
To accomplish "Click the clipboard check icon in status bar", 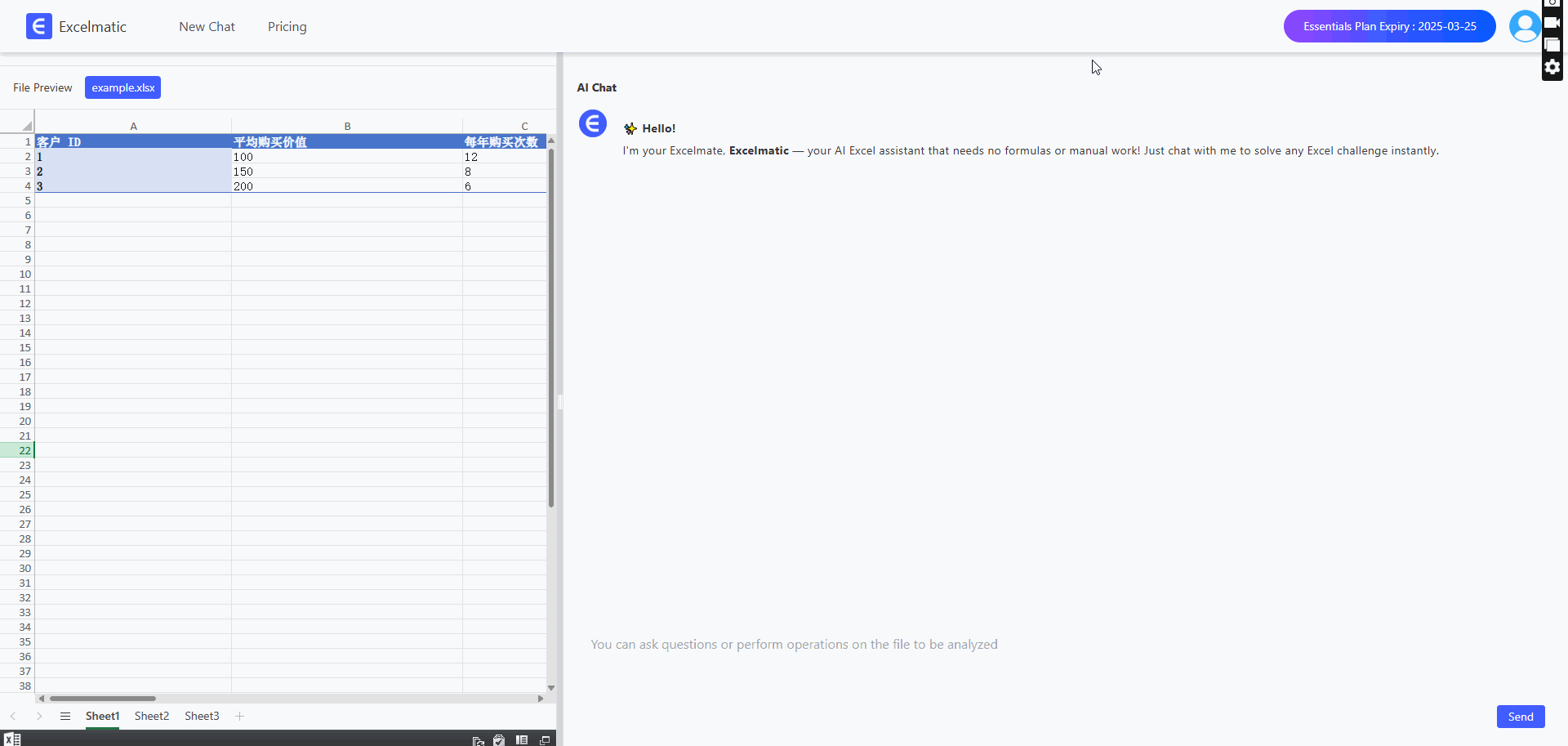I will [x=499, y=740].
